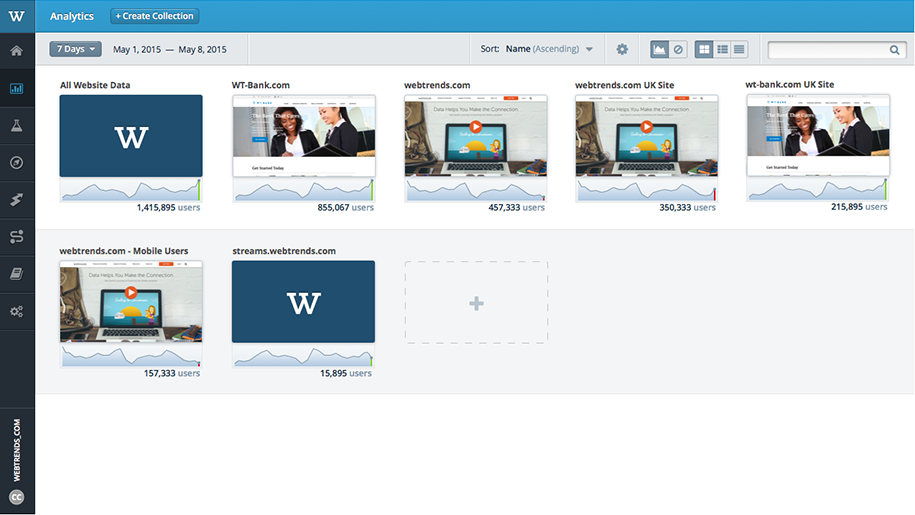Click the streams.webtrends.com title
The image size is (915, 515).
click(284, 251)
